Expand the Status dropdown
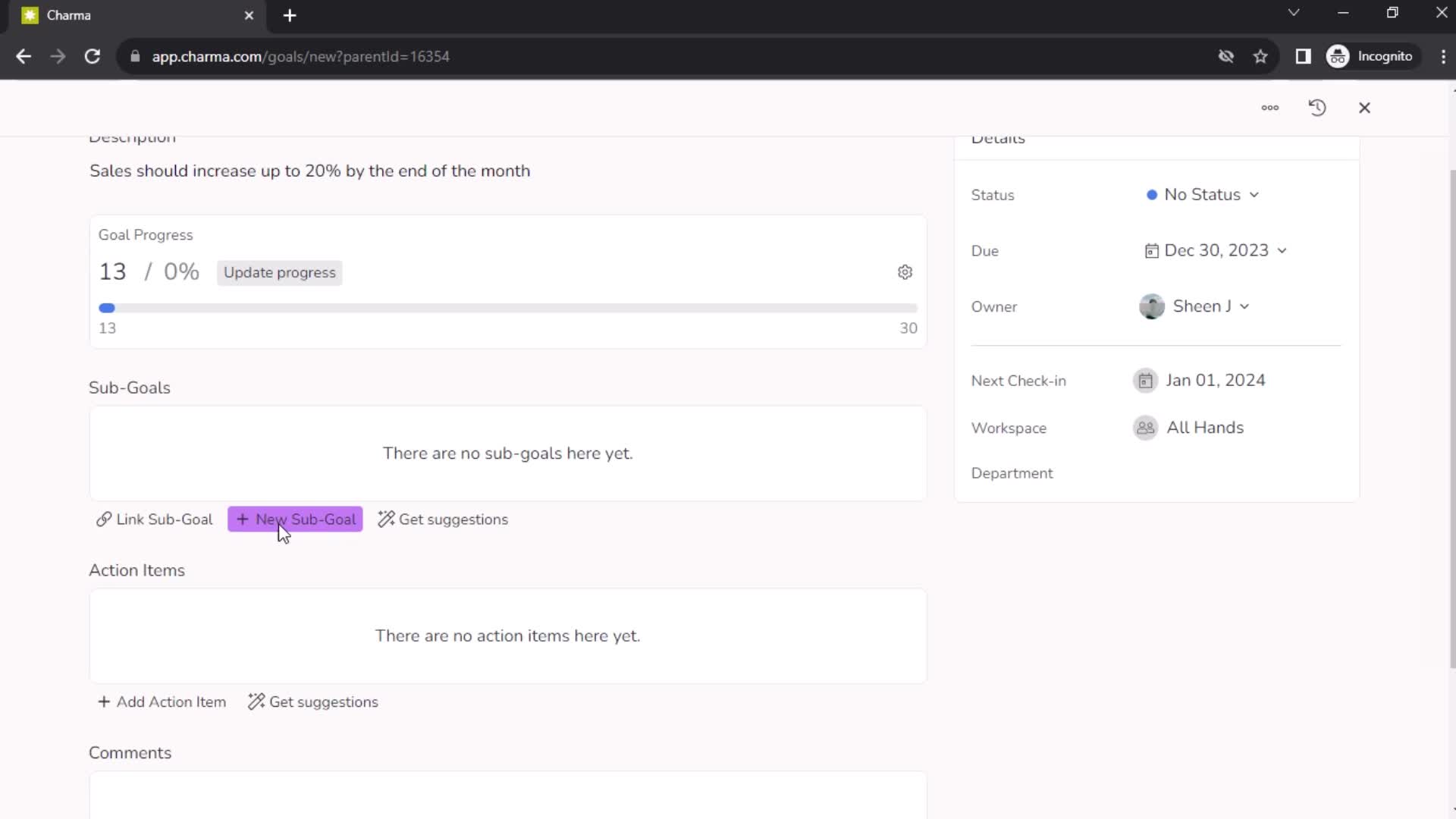Viewport: 1456px width, 819px height. click(x=1200, y=194)
